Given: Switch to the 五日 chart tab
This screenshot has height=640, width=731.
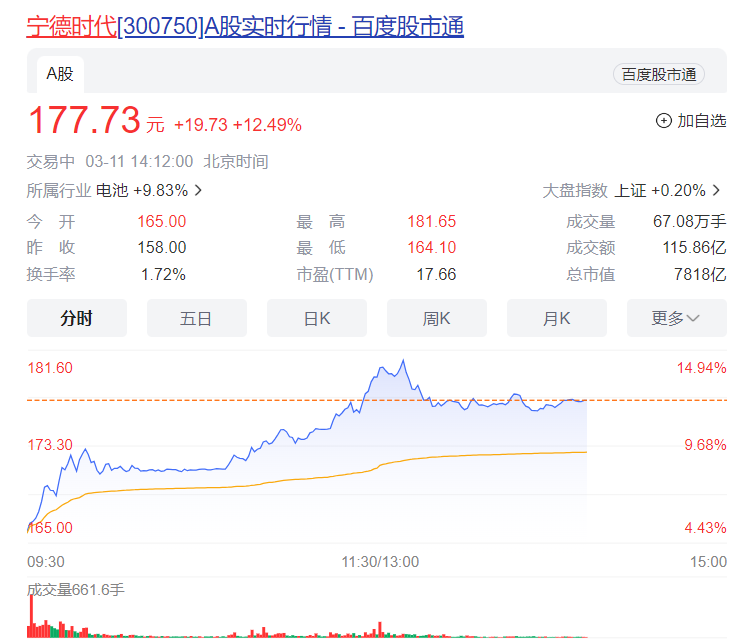Looking at the screenshot, I should (x=196, y=318).
